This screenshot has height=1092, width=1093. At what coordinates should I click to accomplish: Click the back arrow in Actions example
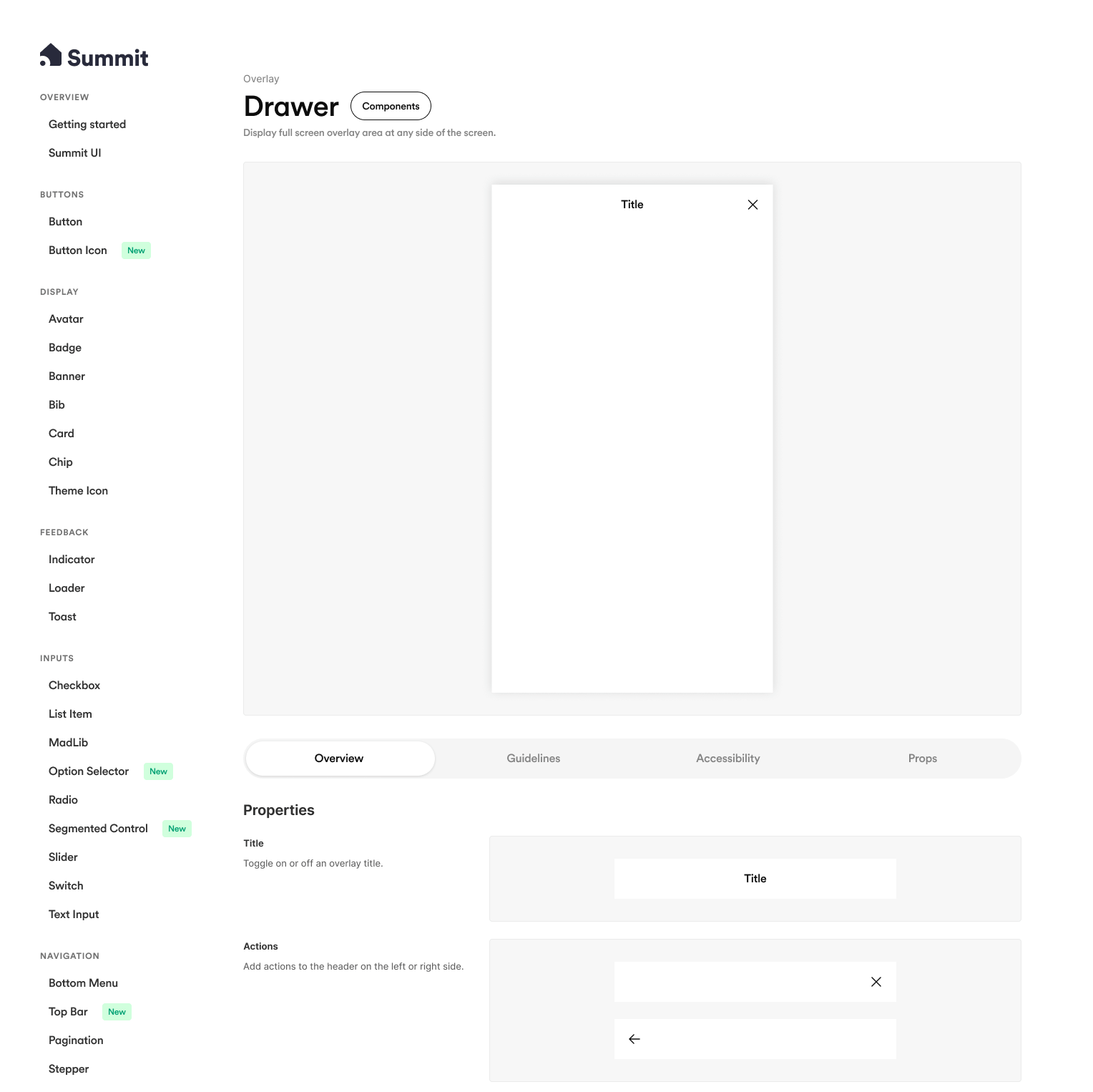coord(634,1039)
